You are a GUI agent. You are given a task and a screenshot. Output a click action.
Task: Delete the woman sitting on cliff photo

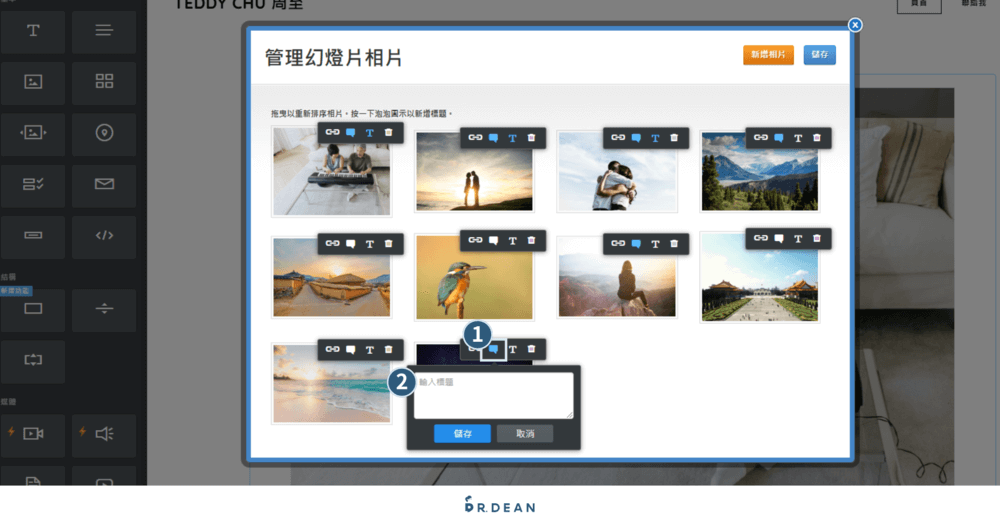pos(674,244)
